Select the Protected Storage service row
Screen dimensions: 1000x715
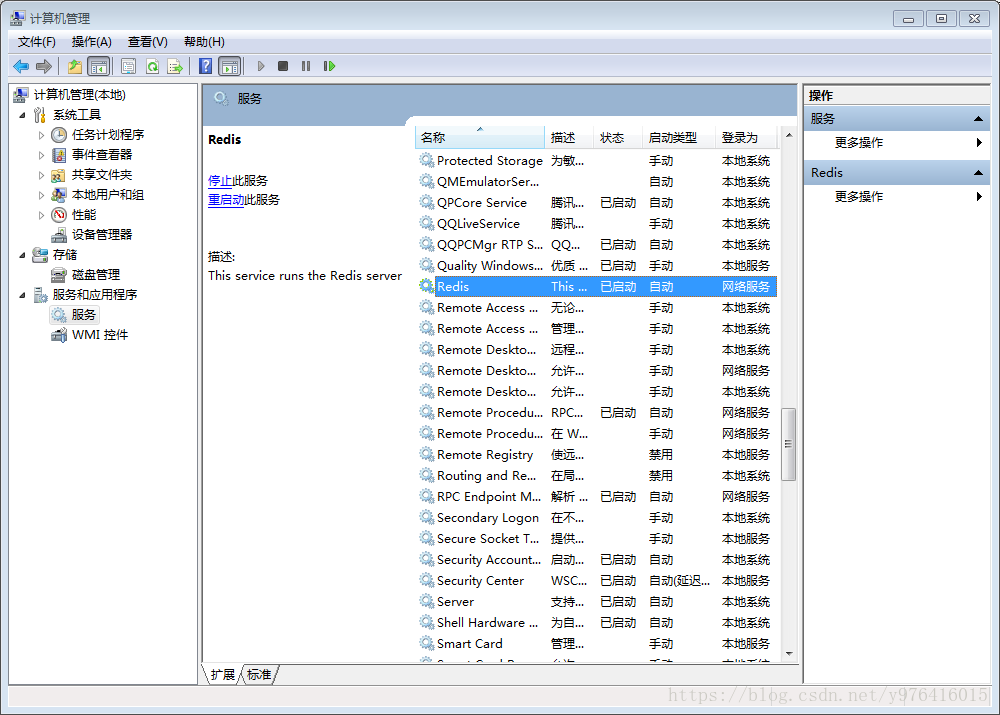(598, 161)
